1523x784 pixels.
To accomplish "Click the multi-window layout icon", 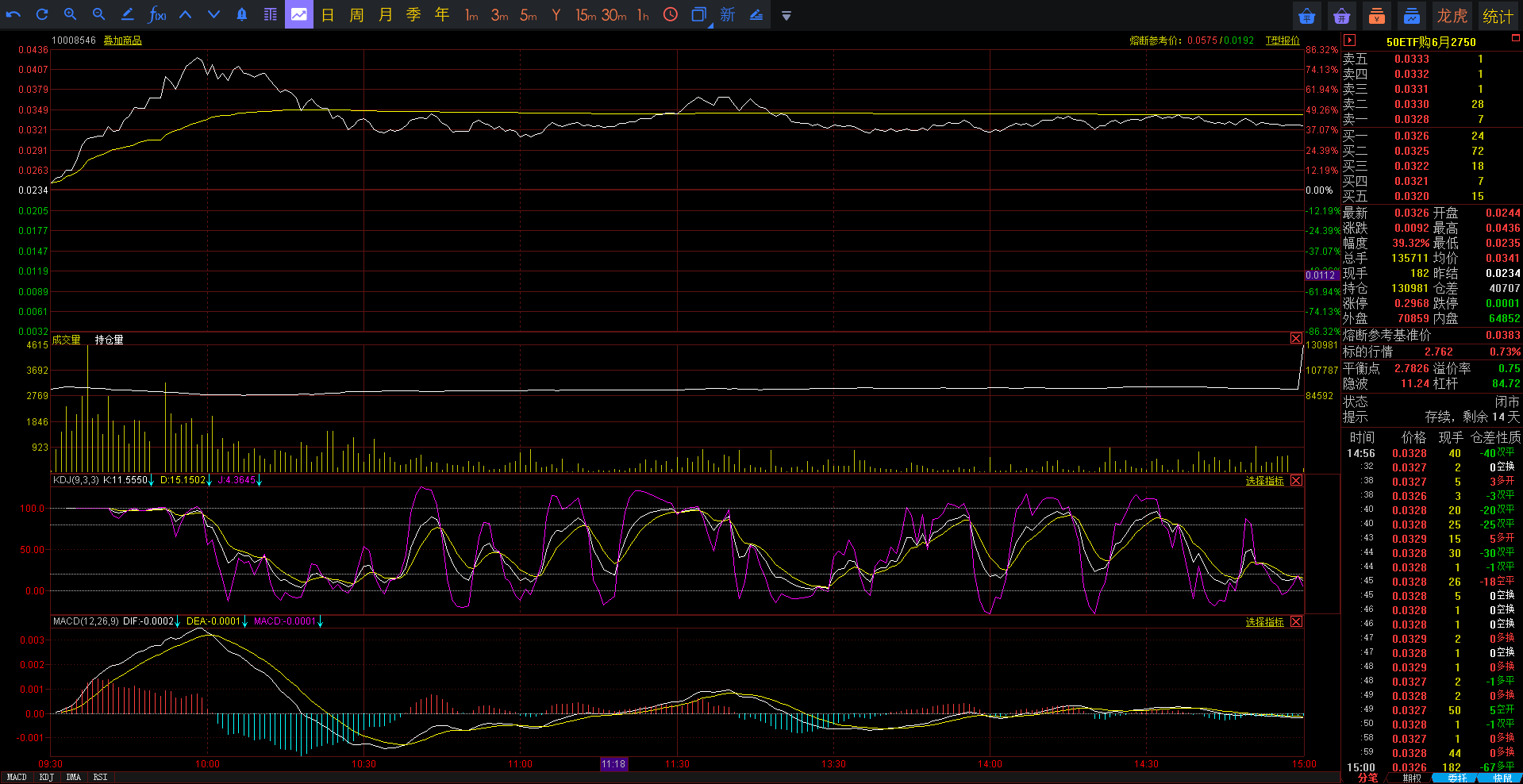I will click(x=699, y=15).
